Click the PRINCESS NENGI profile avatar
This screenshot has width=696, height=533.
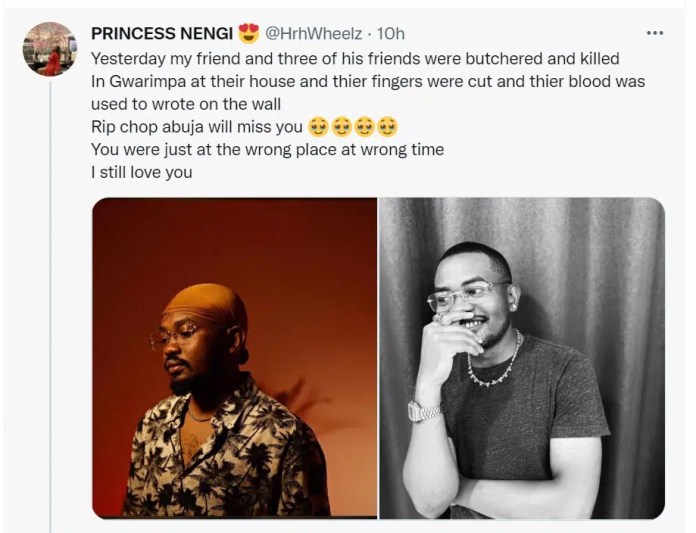point(49,49)
